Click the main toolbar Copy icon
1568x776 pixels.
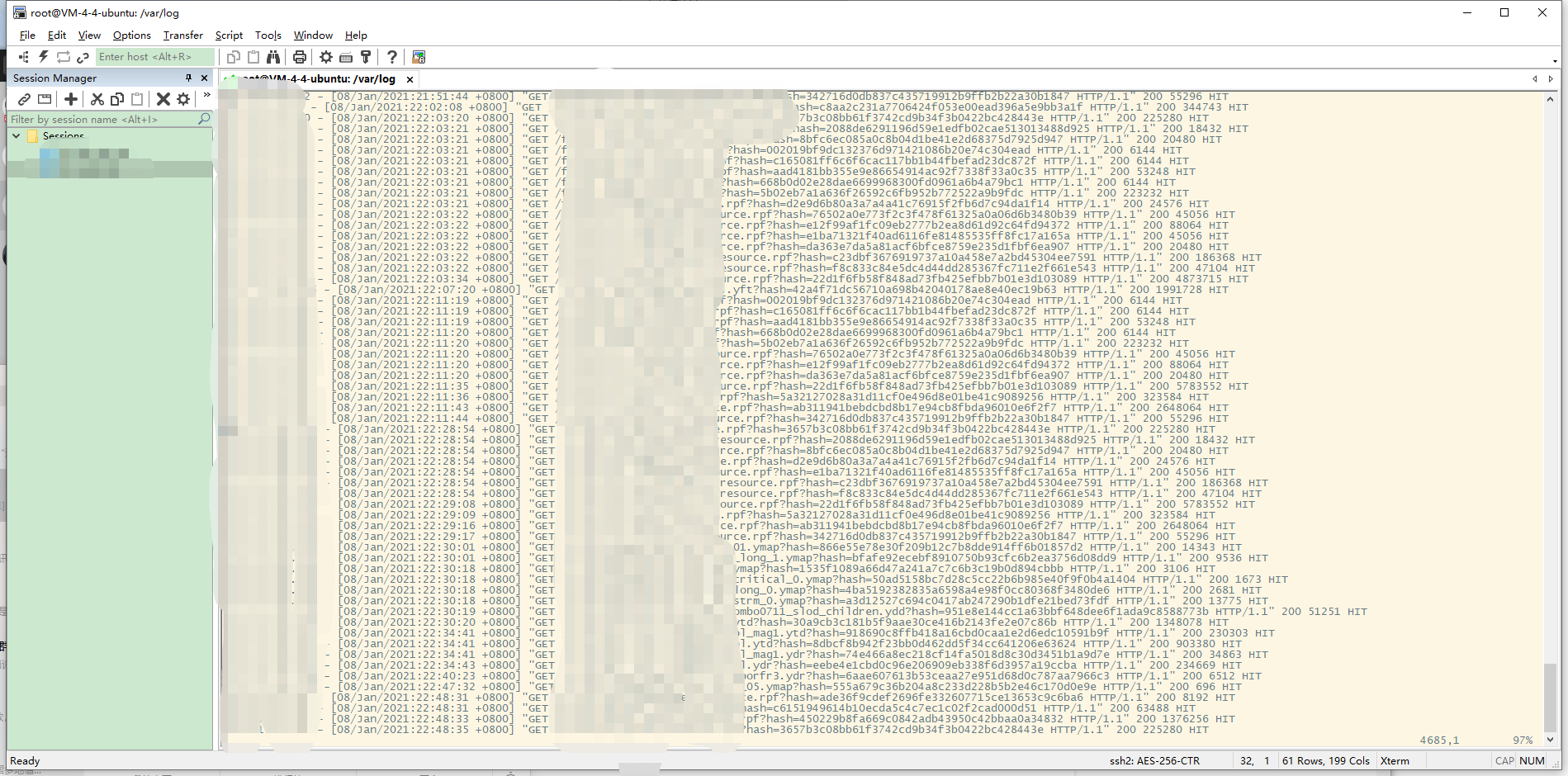pyautogui.click(x=234, y=57)
